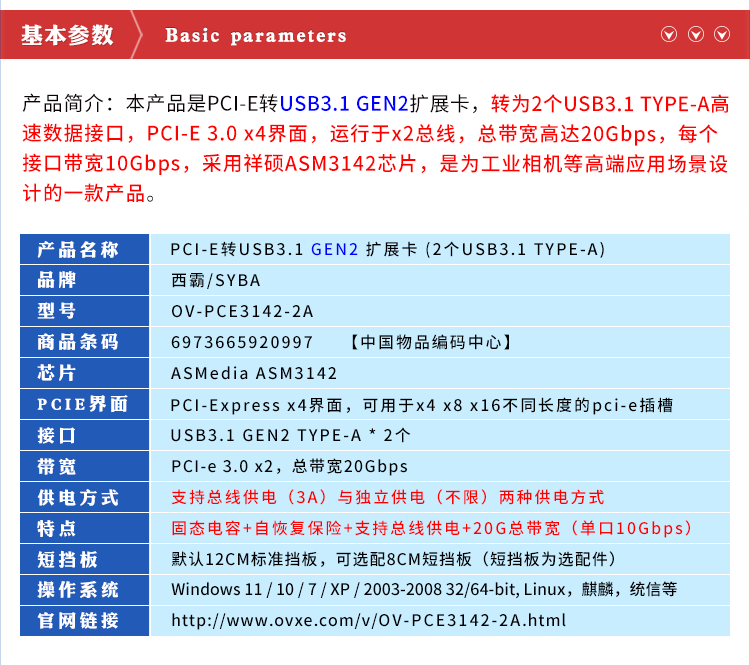The image size is (750, 665).
Task: Click the red 支持总线供电 power description
Action: pos(388,498)
